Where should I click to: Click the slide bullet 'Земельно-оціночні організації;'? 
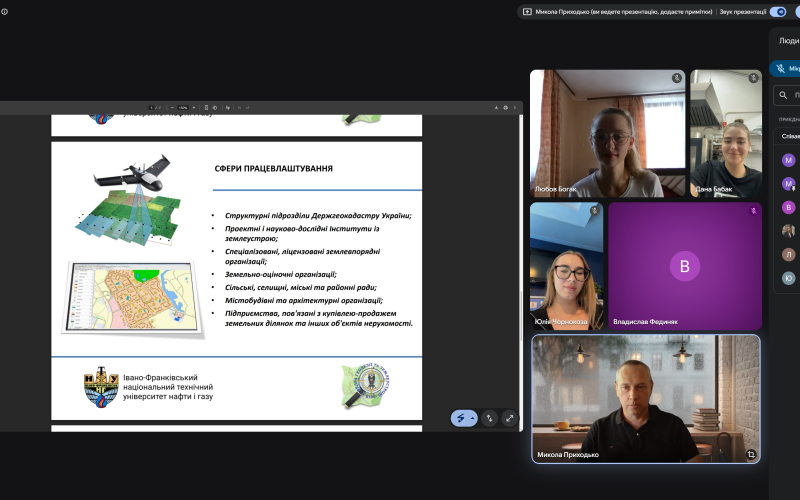[x=281, y=274]
